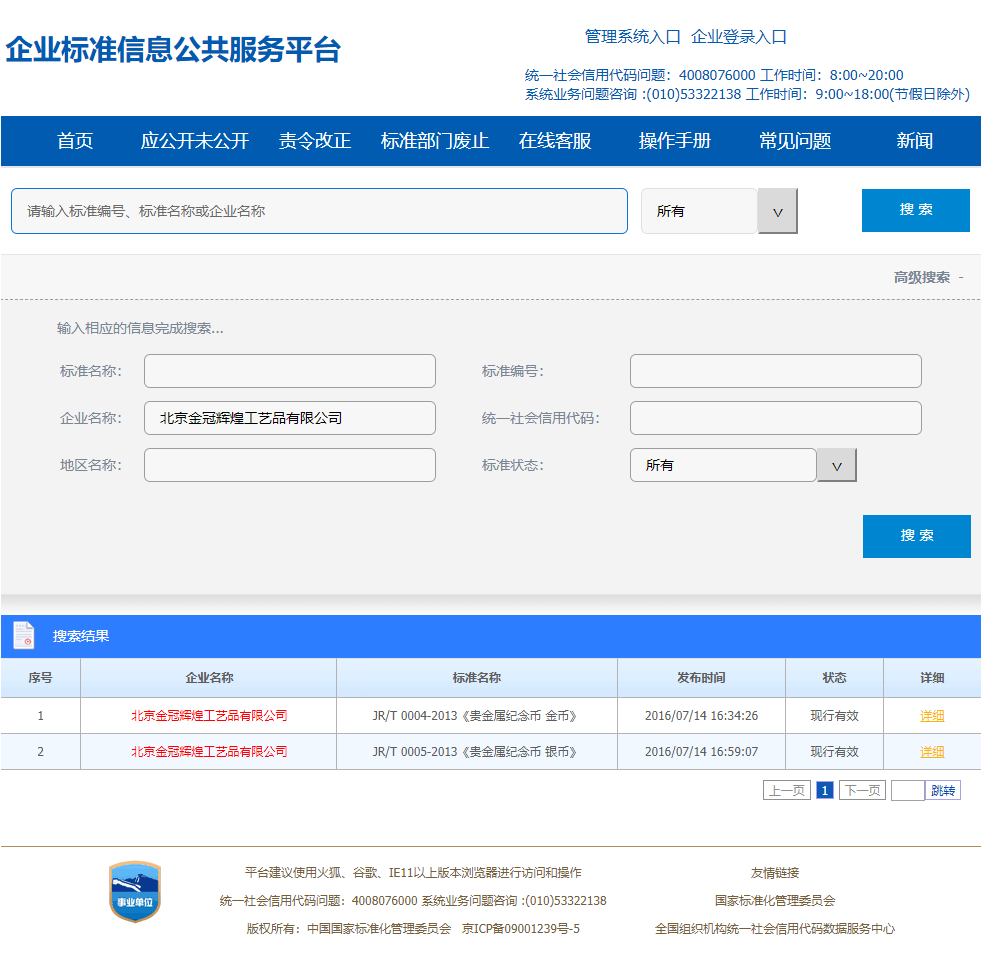The width and height of the screenshot is (982, 960).
Task: View 详细 for the 金币 standard row
Action: (x=932, y=716)
